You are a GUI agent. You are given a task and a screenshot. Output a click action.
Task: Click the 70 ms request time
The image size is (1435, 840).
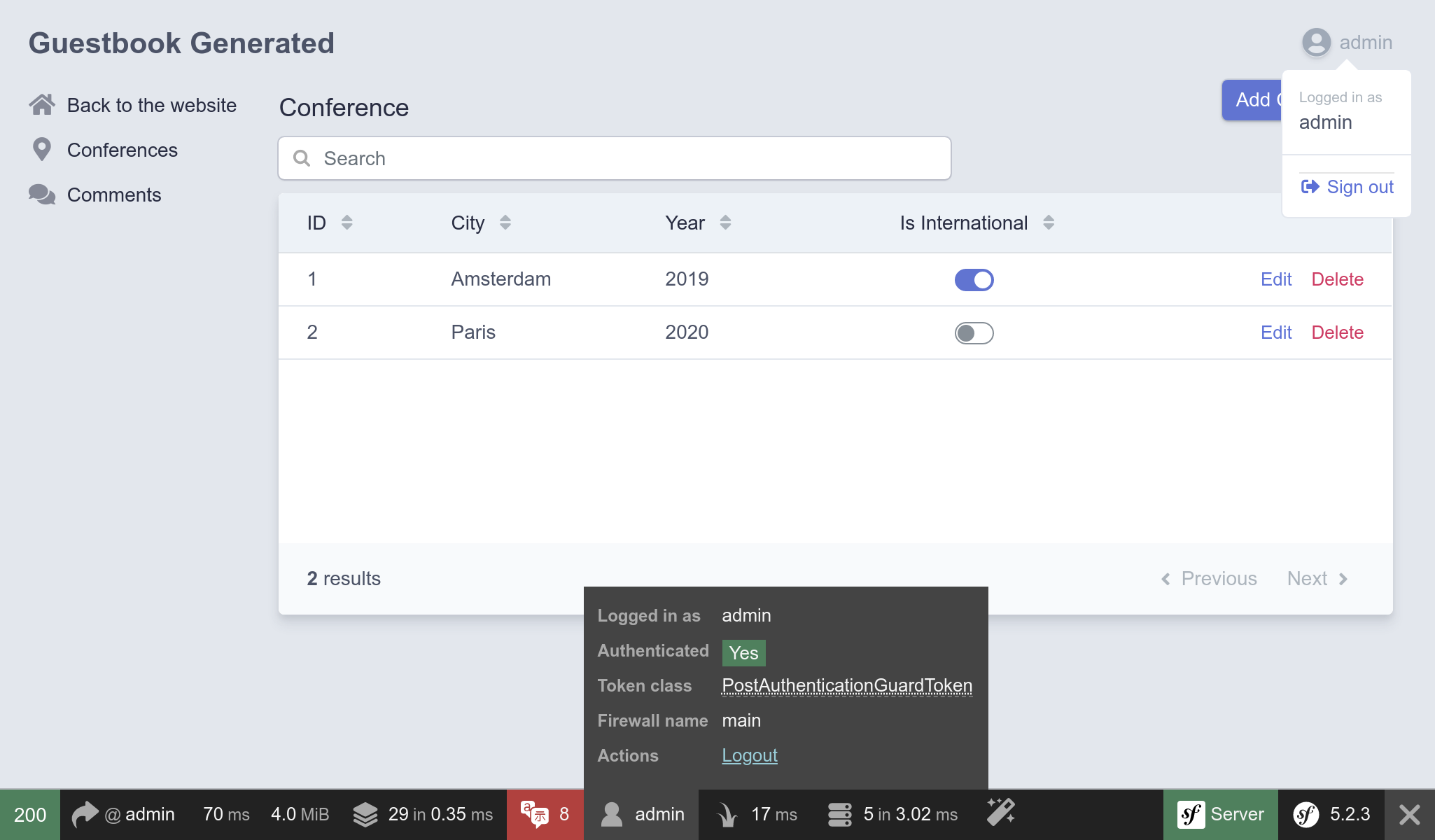click(226, 814)
